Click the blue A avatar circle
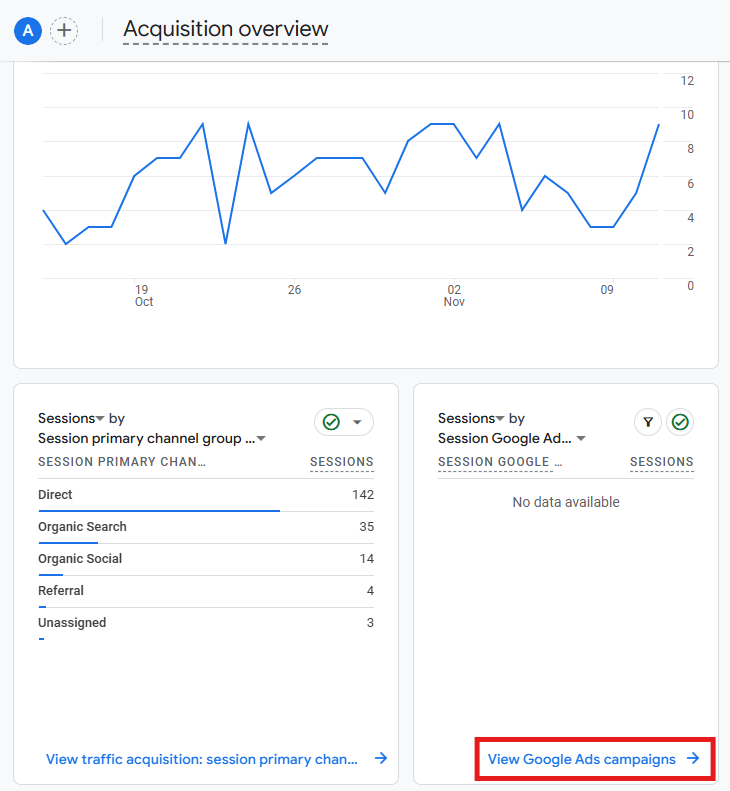The height and width of the screenshot is (791, 730). tap(28, 31)
